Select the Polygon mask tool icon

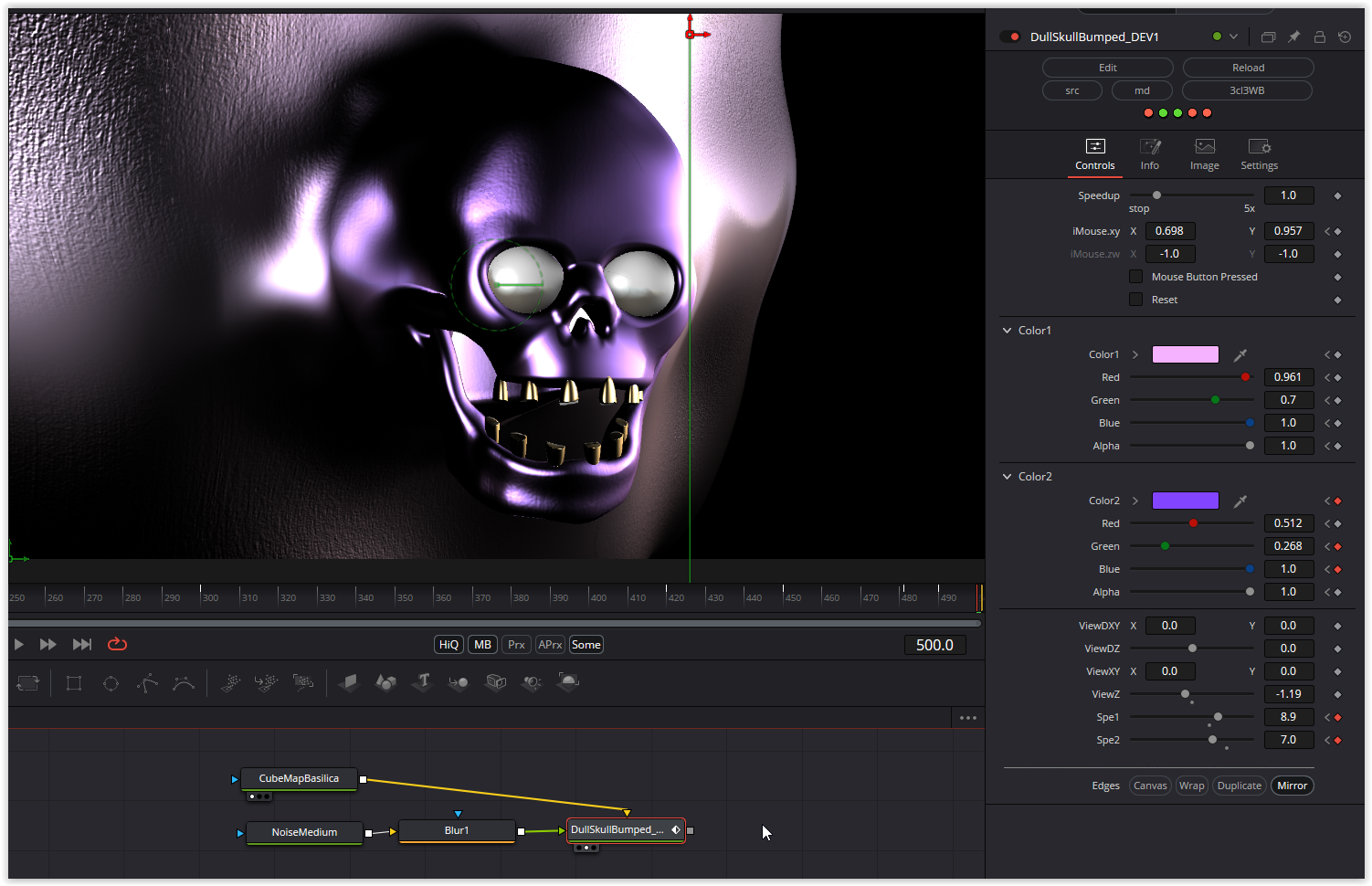(x=147, y=683)
